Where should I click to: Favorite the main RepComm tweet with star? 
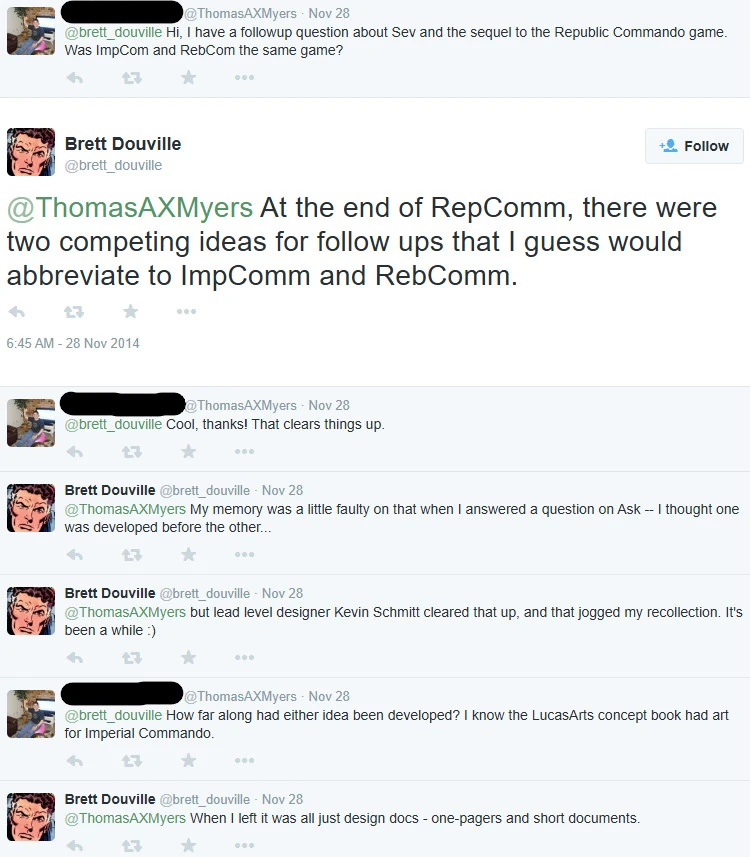130,312
